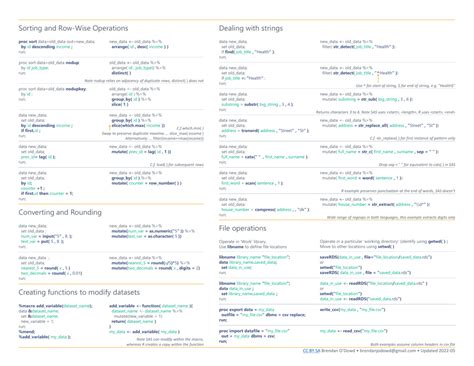
Task: Click the 'C.f. lead( ) for subsequent rows' note
Action: tap(177, 165)
